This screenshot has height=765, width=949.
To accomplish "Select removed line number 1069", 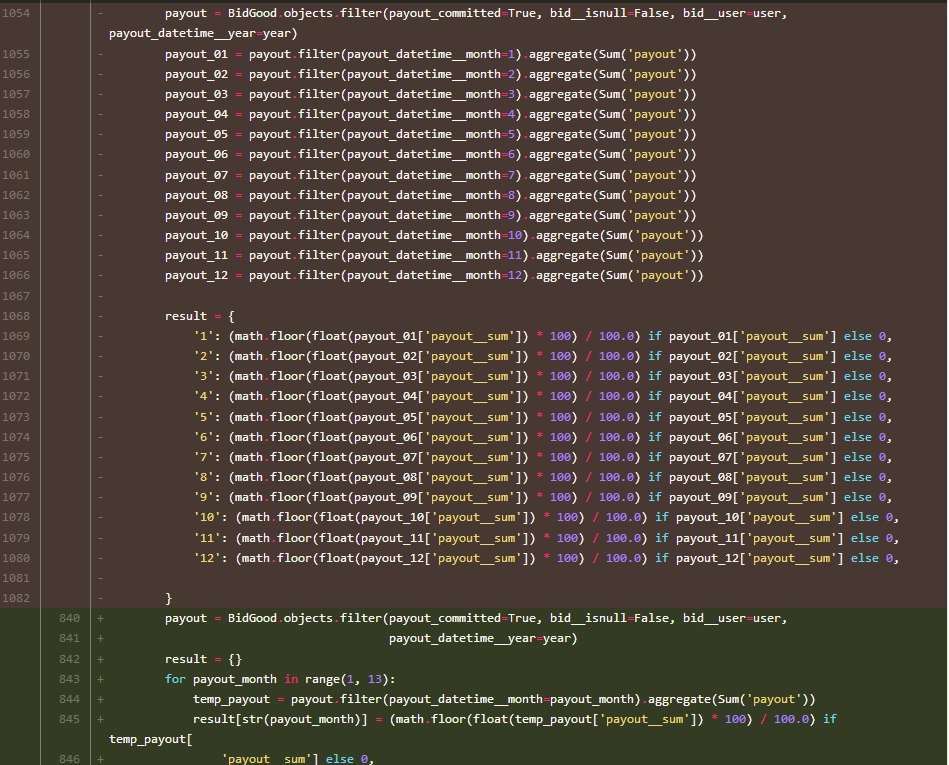I will (16, 336).
